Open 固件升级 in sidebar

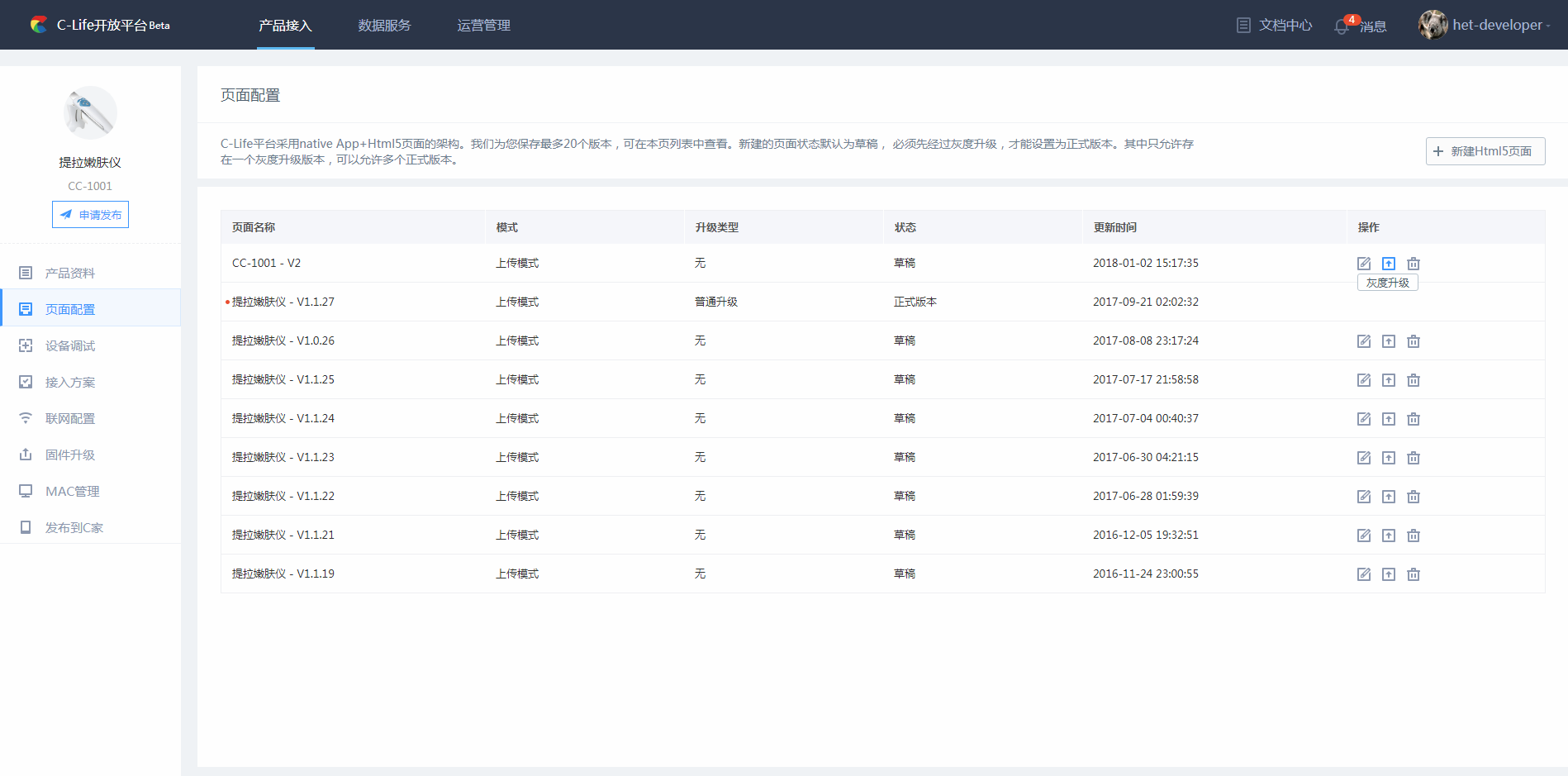90,455
